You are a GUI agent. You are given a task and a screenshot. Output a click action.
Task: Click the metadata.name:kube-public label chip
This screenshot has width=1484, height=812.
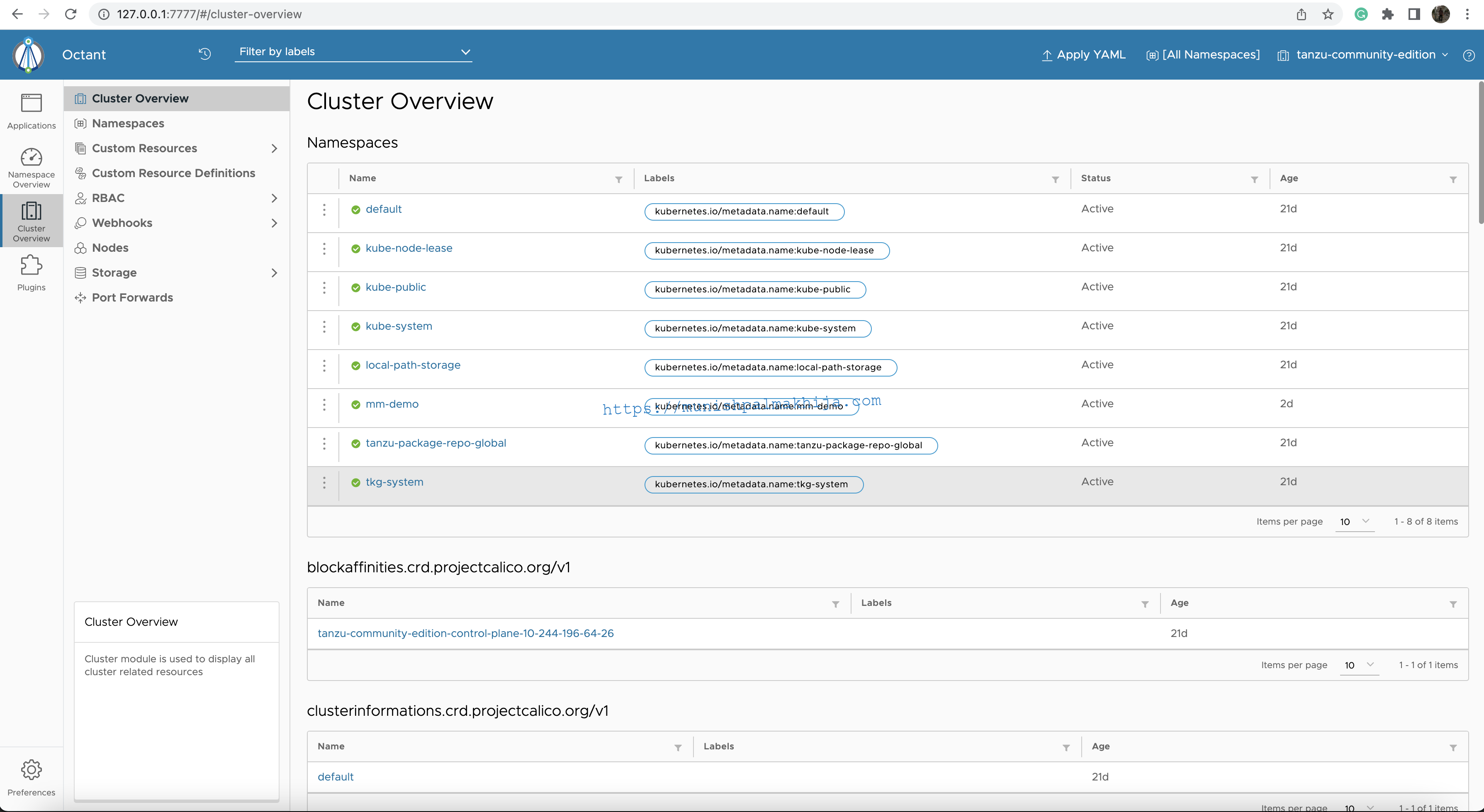coord(755,289)
